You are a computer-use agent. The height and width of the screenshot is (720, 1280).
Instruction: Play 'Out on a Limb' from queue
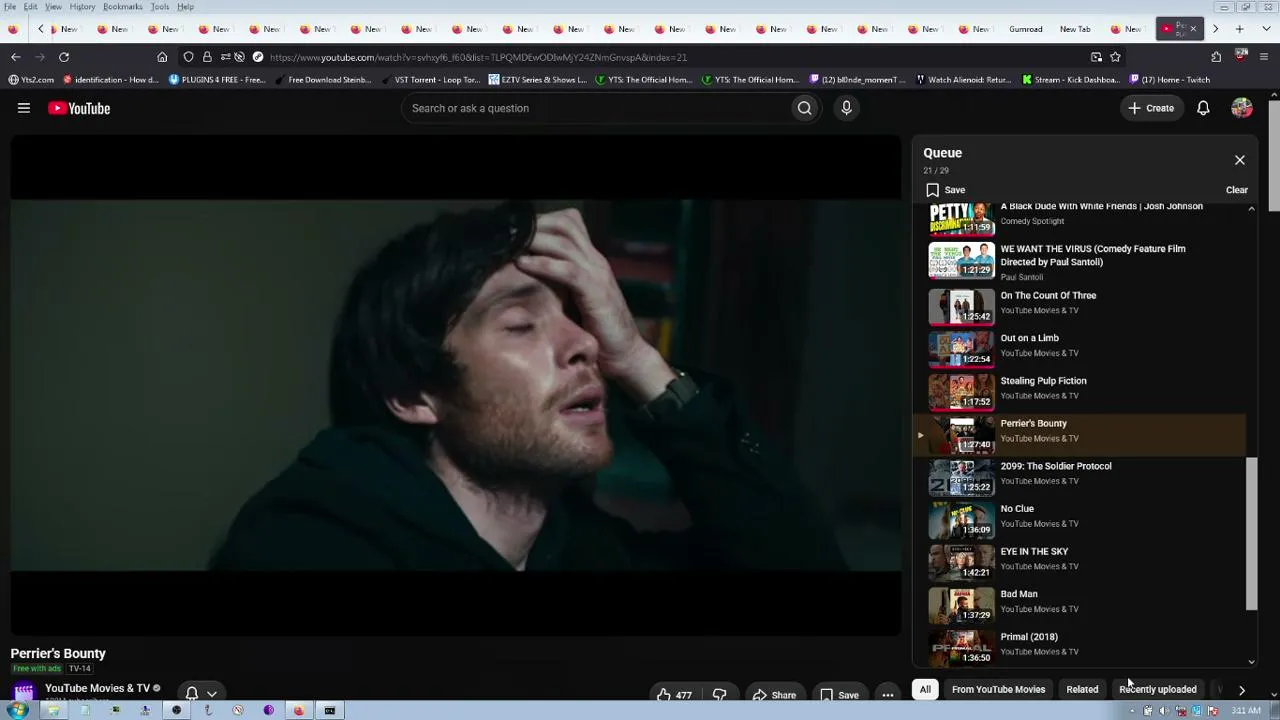point(1080,349)
